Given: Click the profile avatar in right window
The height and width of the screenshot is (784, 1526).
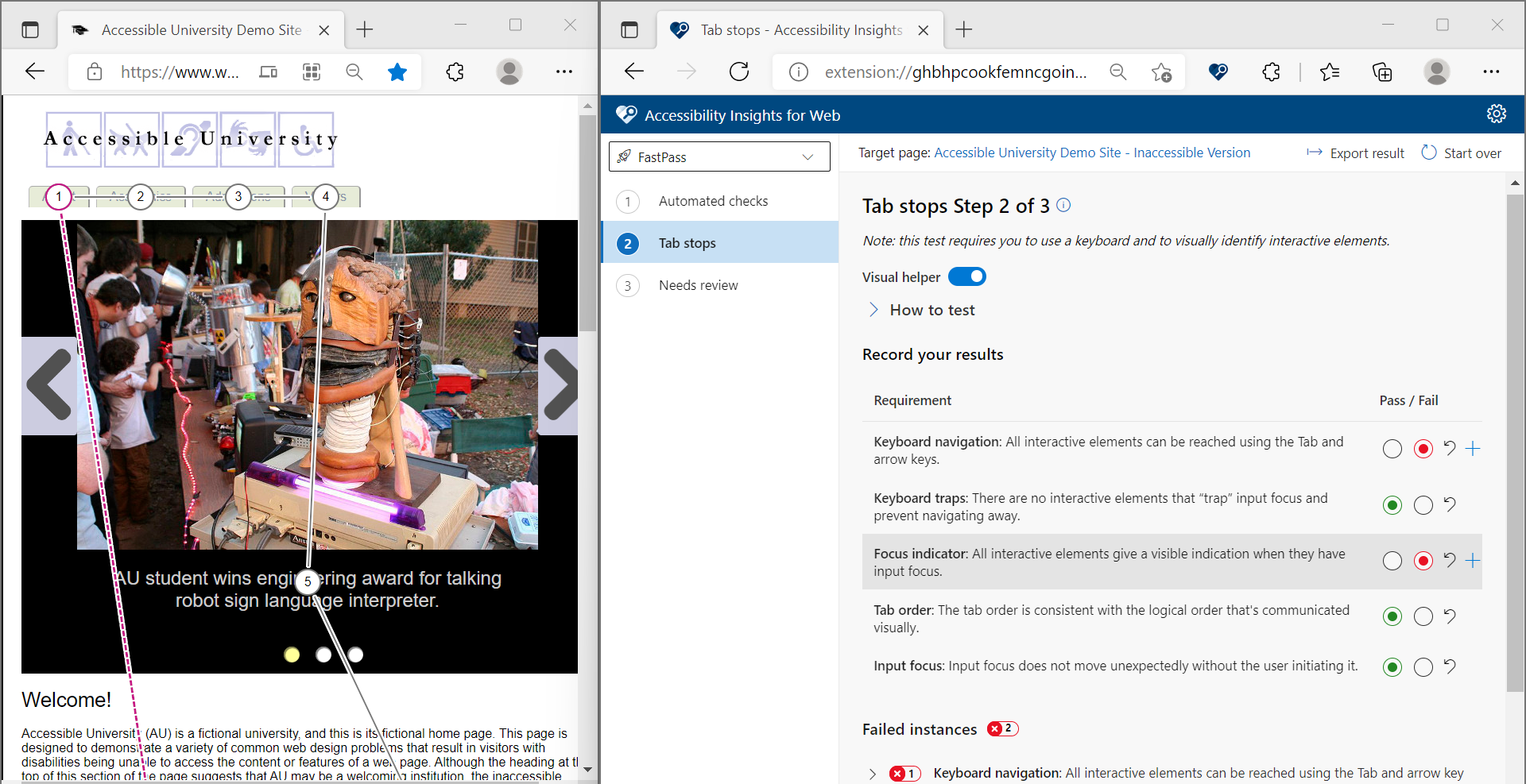Looking at the screenshot, I should coord(1436,72).
